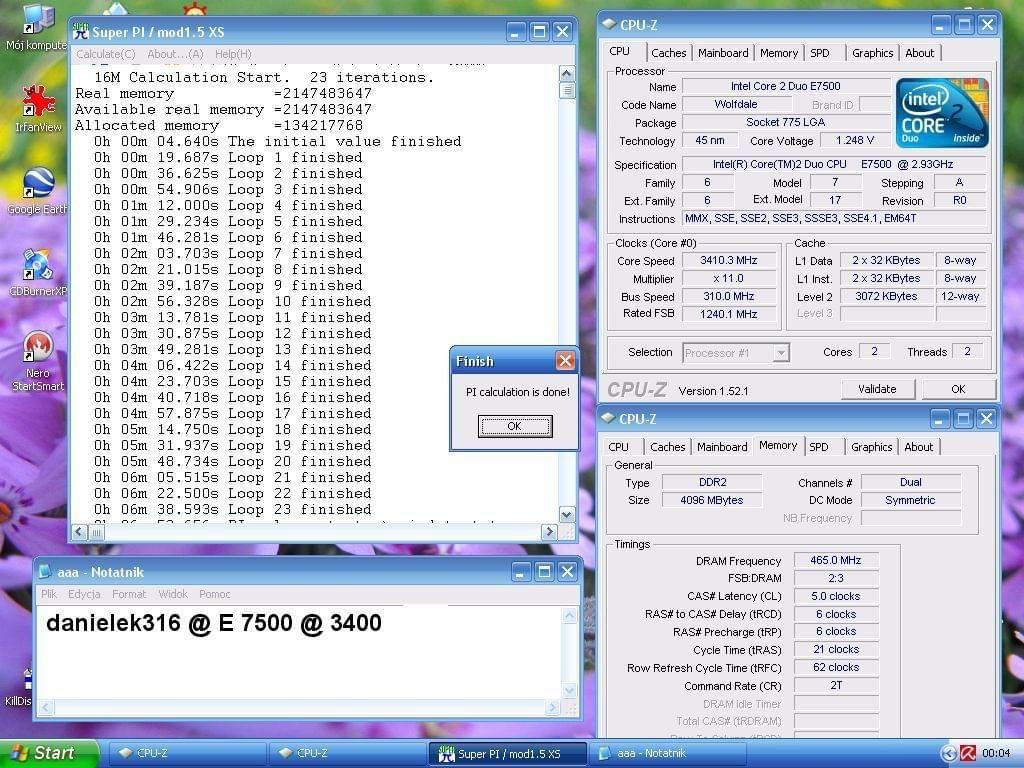1024x768 pixels.
Task: Open the Plik menu in Notatnik
Action: pos(49,594)
